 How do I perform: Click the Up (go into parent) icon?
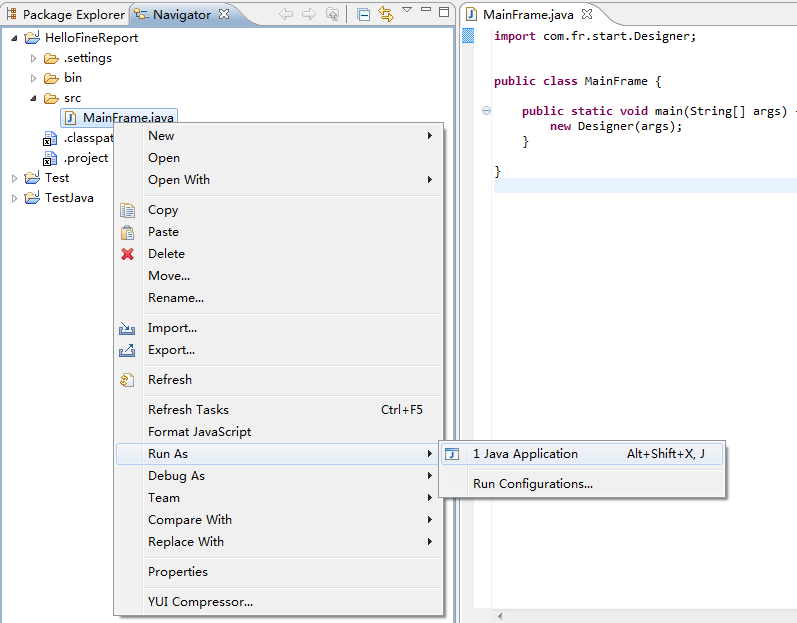click(x=332, y=14)
